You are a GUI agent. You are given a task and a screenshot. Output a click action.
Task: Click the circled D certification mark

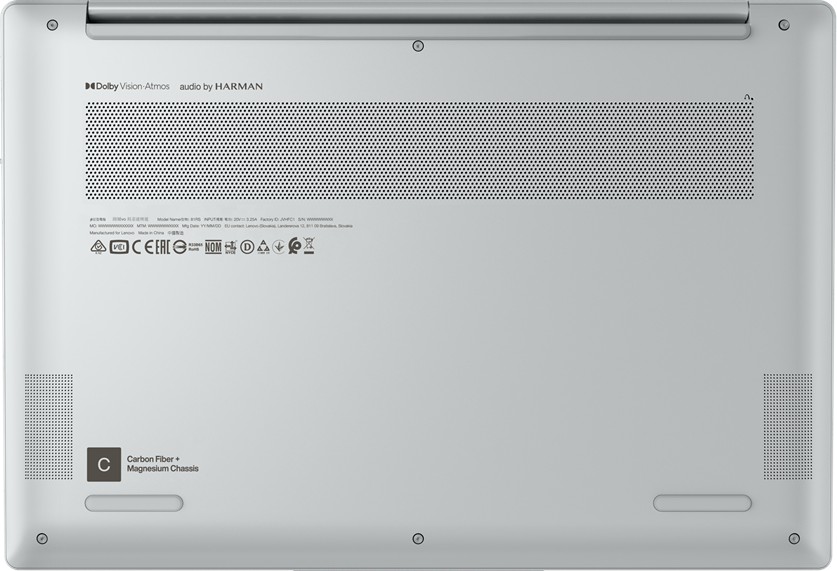[246, 247]
